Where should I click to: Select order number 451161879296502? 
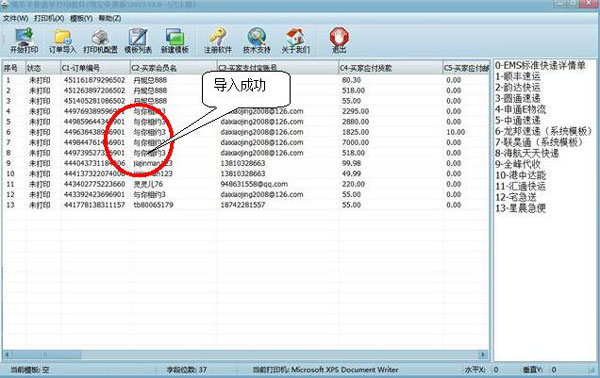(94, 80)
